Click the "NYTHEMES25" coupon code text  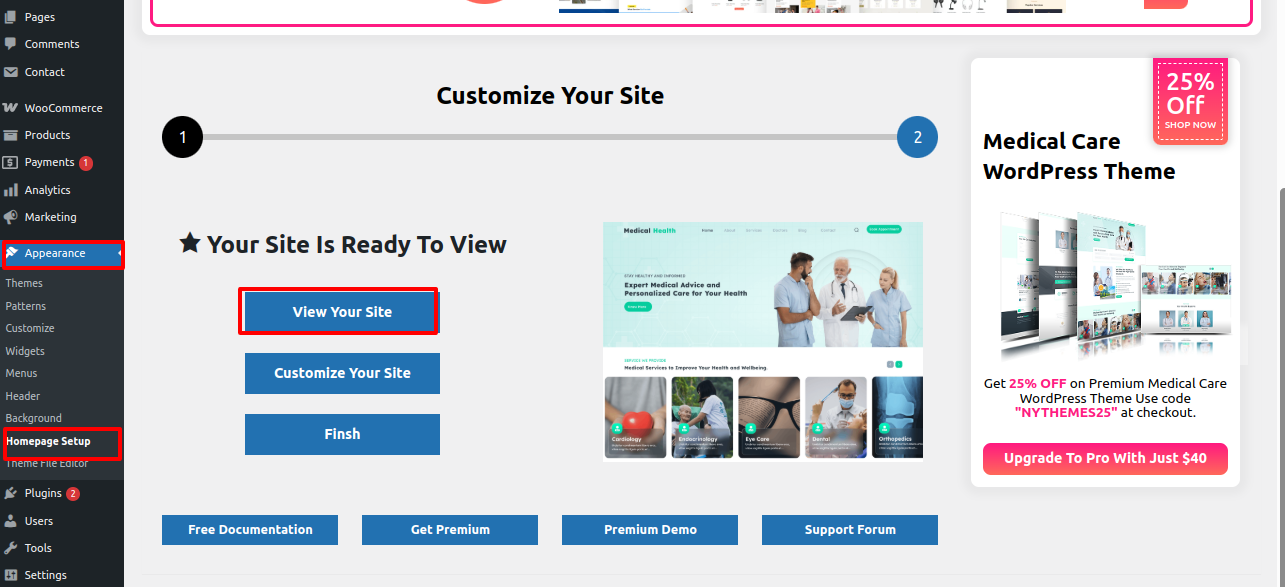click(1065, 412)
